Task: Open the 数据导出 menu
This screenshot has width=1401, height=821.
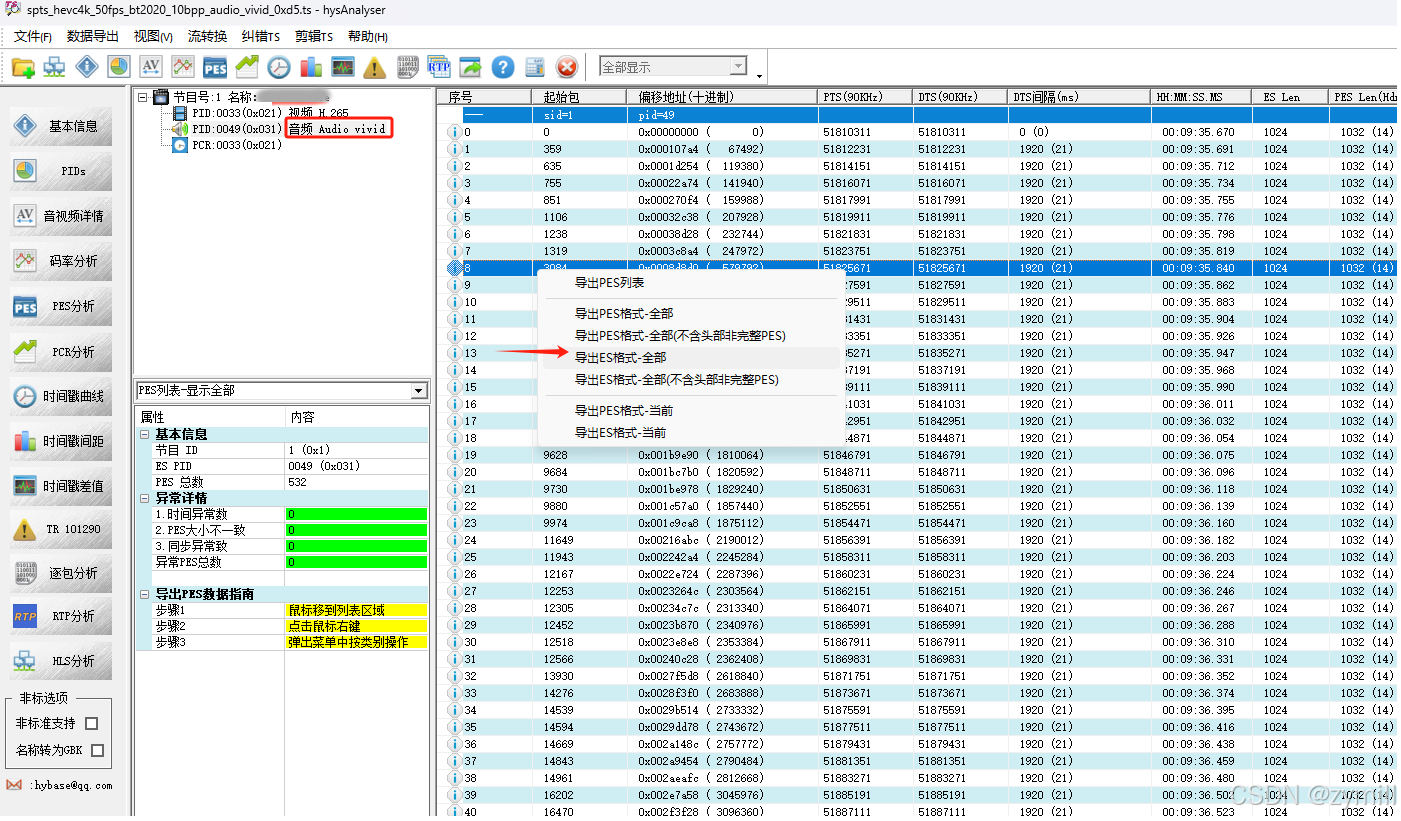Action: tap(92, 37)
